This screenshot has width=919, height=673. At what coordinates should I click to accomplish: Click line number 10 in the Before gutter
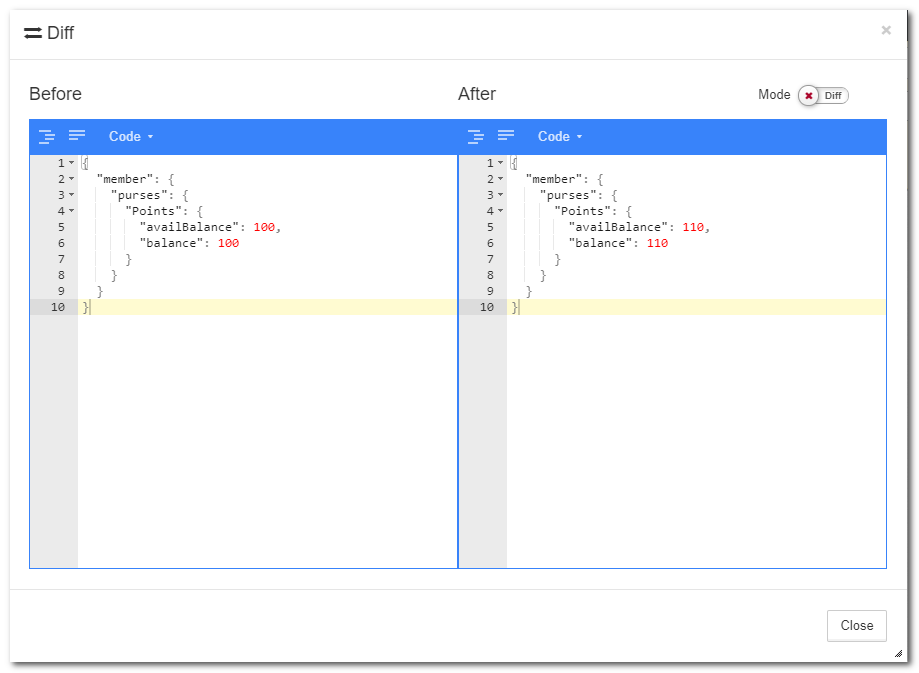pyautogui.click(x=57, y=307)
